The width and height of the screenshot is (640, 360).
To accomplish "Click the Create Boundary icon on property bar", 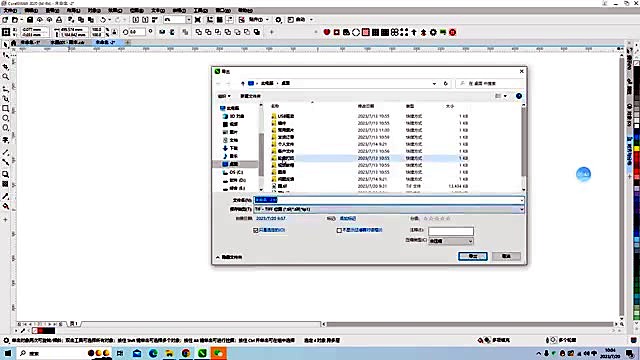I will 257,32.
